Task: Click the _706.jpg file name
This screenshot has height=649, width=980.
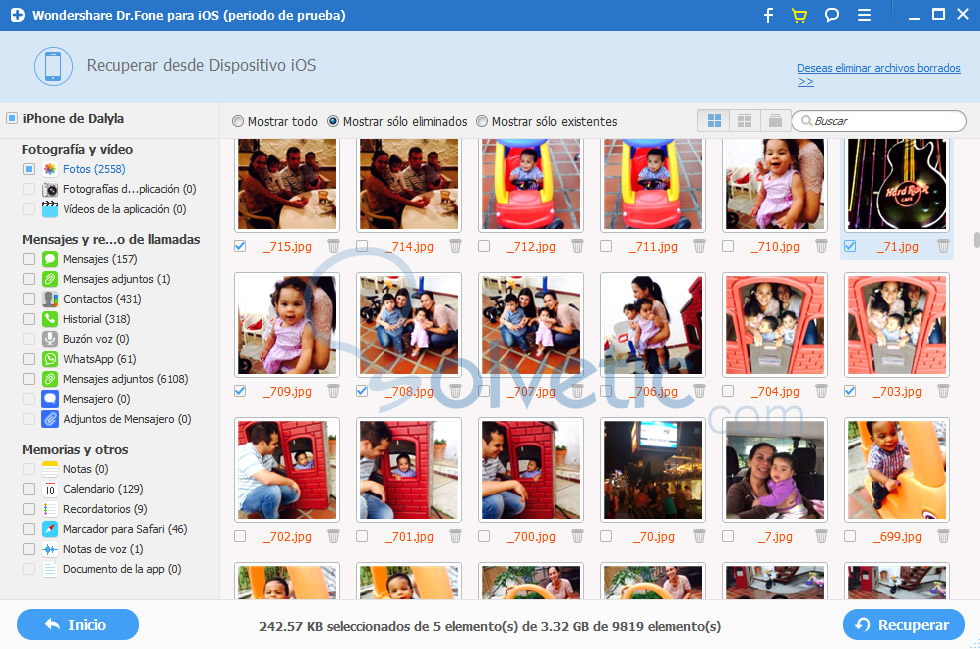Action: click(x=652, y=391)
